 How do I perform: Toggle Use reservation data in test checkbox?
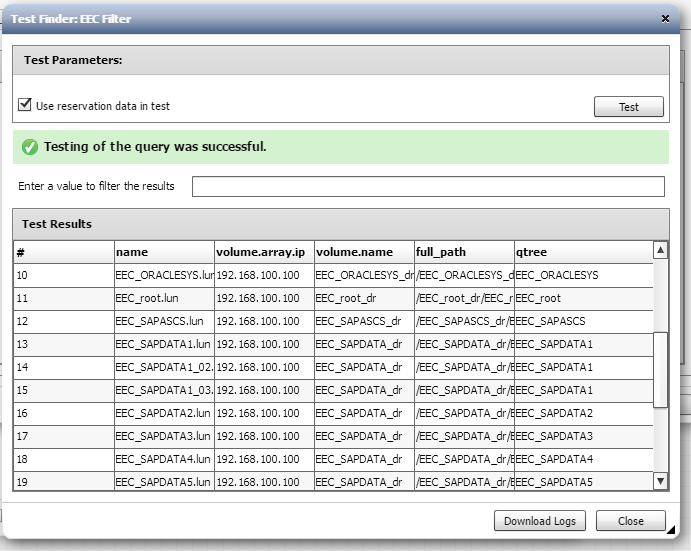[x=25, y=105]
